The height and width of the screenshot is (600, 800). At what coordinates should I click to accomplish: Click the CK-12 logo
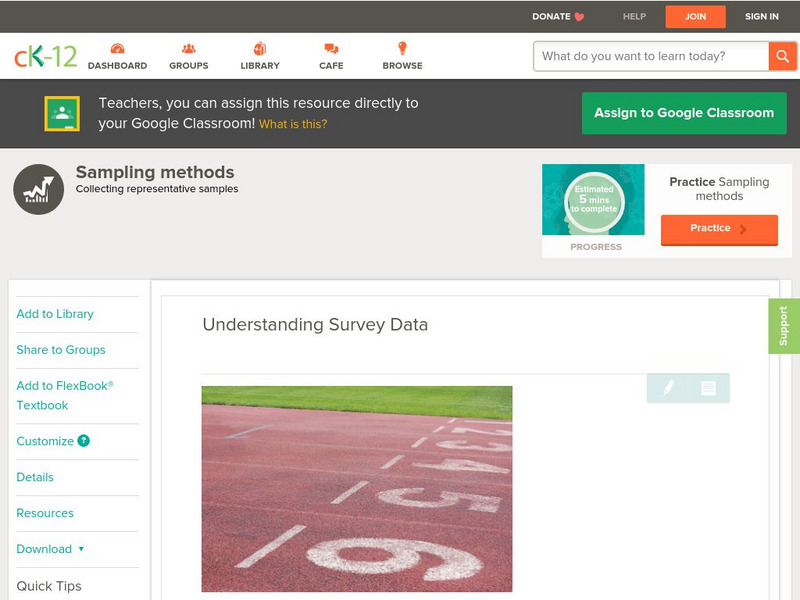[x=45, y=56]
